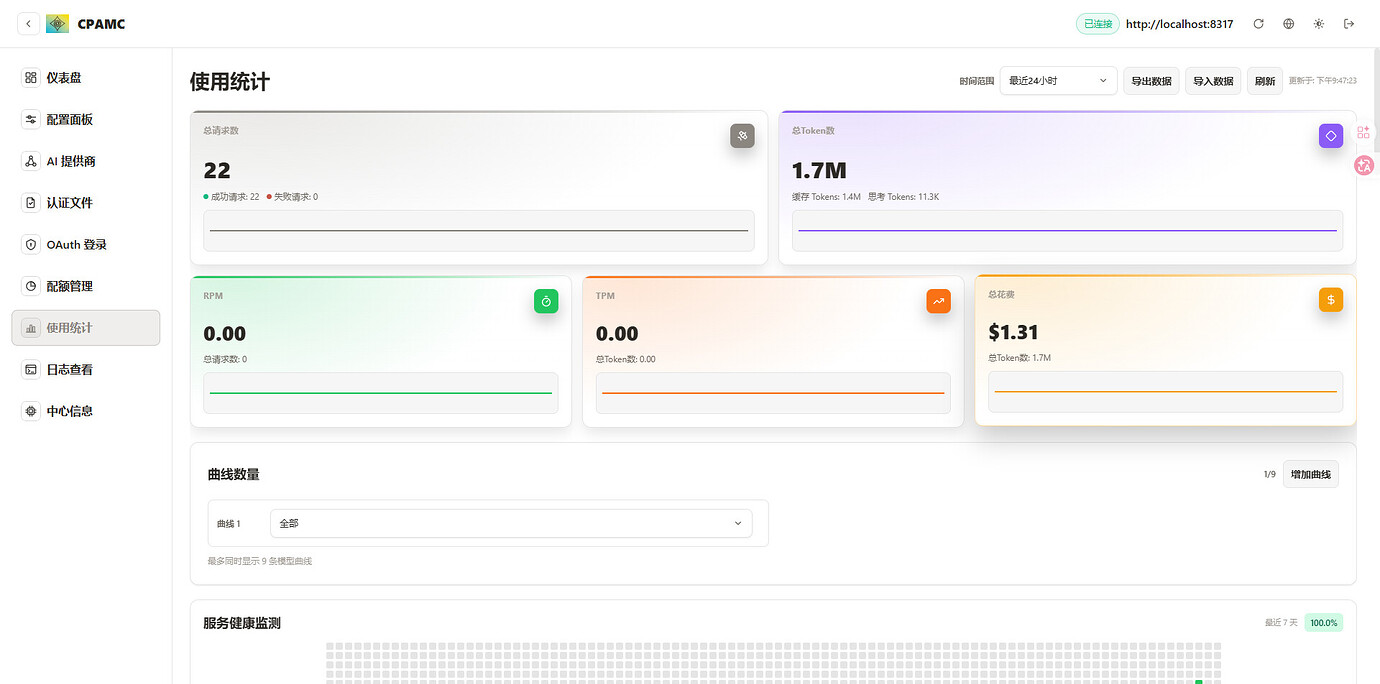Open the 配额管理 menu item
The image size is (1380, 684).
[86, 286]
